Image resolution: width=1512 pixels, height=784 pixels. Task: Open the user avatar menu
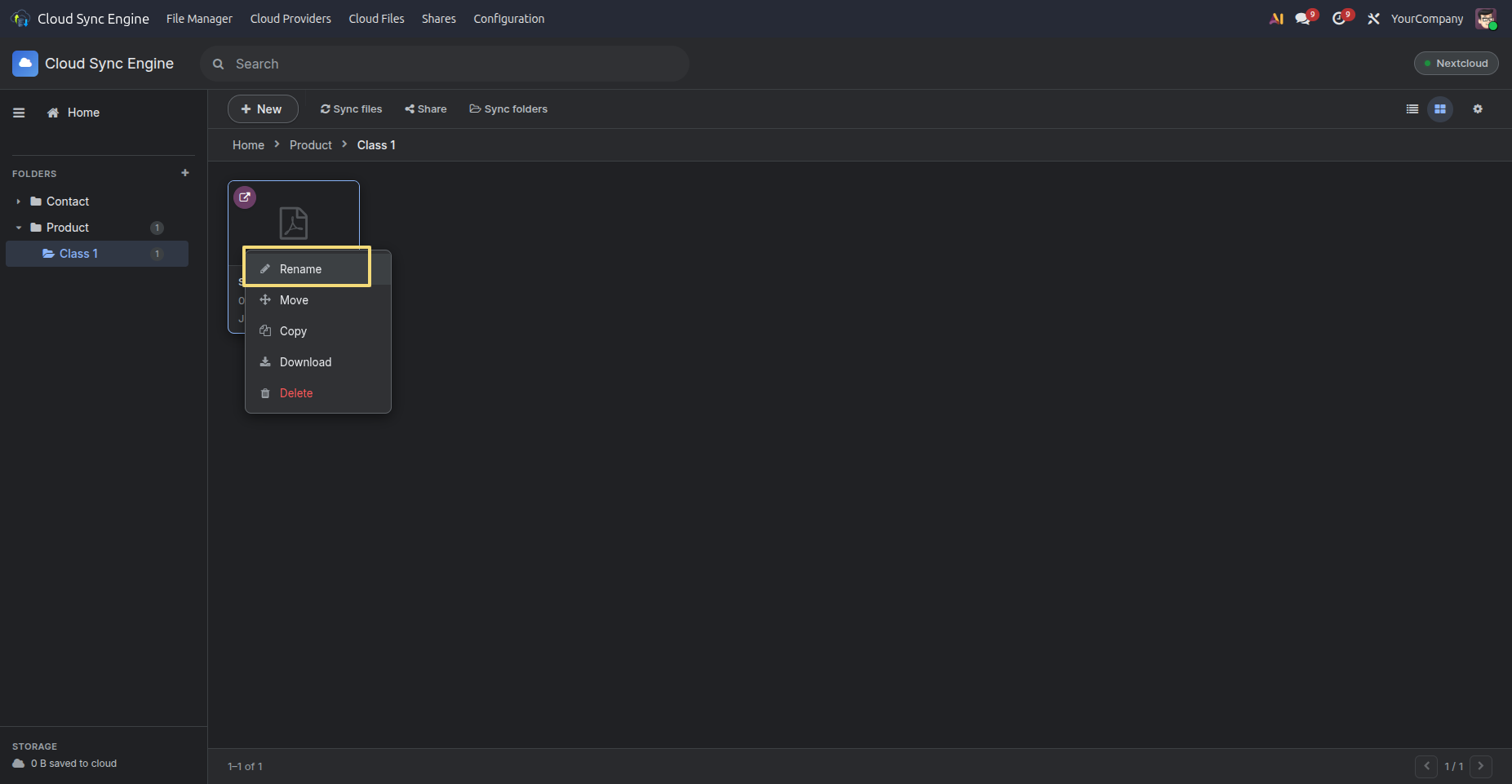[x=1486, y=19]
